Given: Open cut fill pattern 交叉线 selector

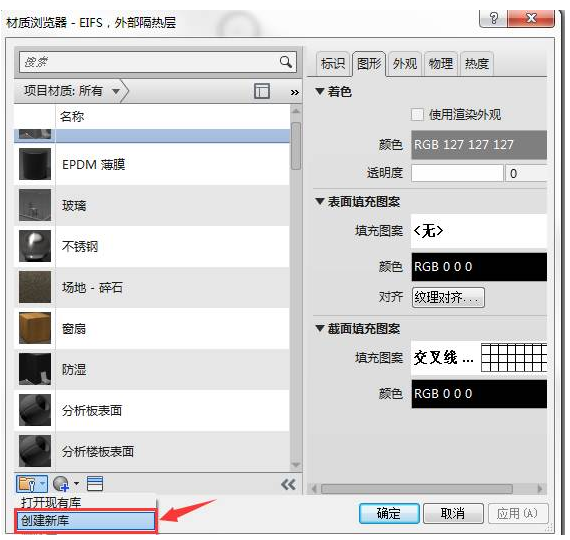Looking at the screenshot, I should pyautogui.click(x=479, y=358).
